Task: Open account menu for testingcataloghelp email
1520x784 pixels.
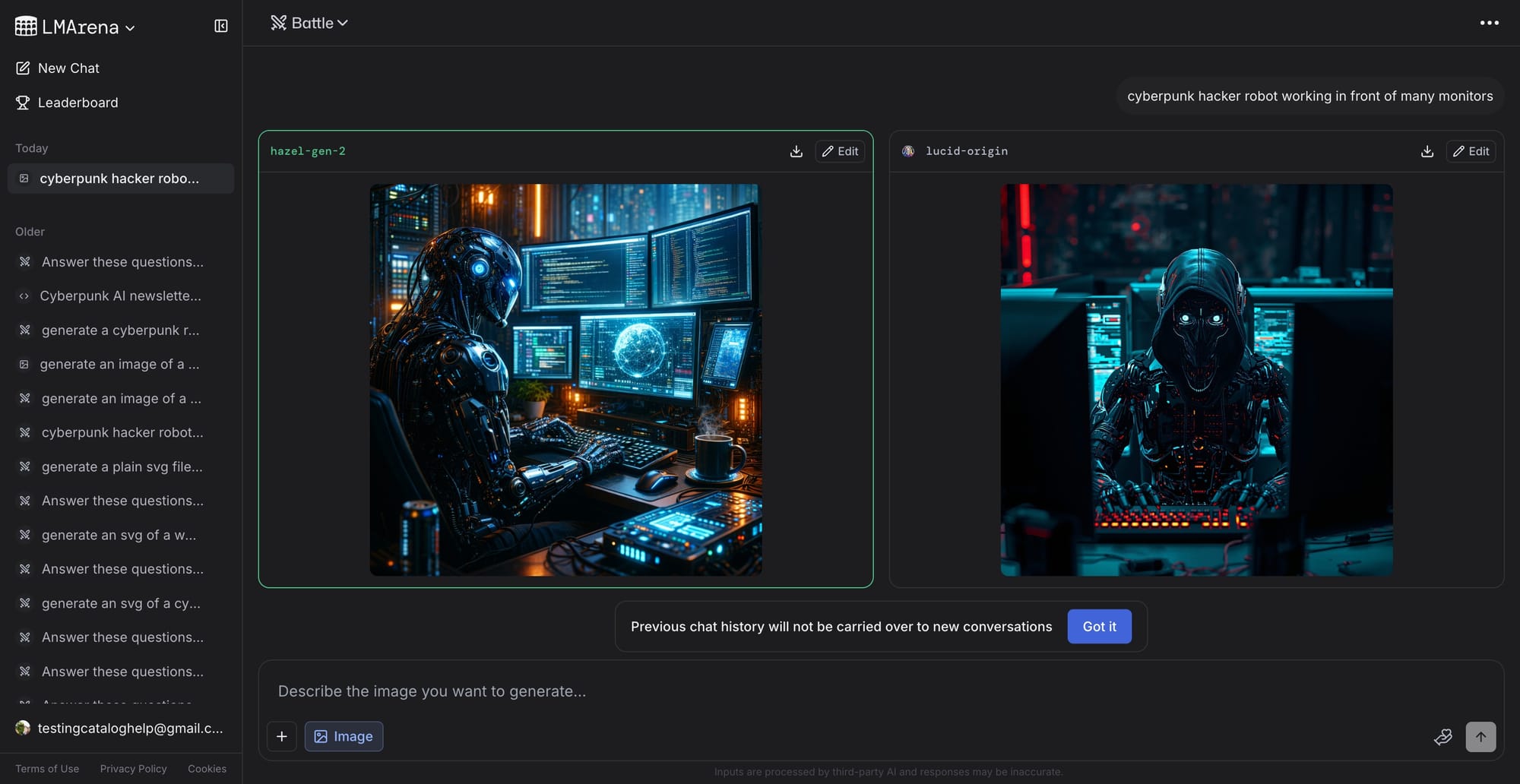Action: [120, 728]
